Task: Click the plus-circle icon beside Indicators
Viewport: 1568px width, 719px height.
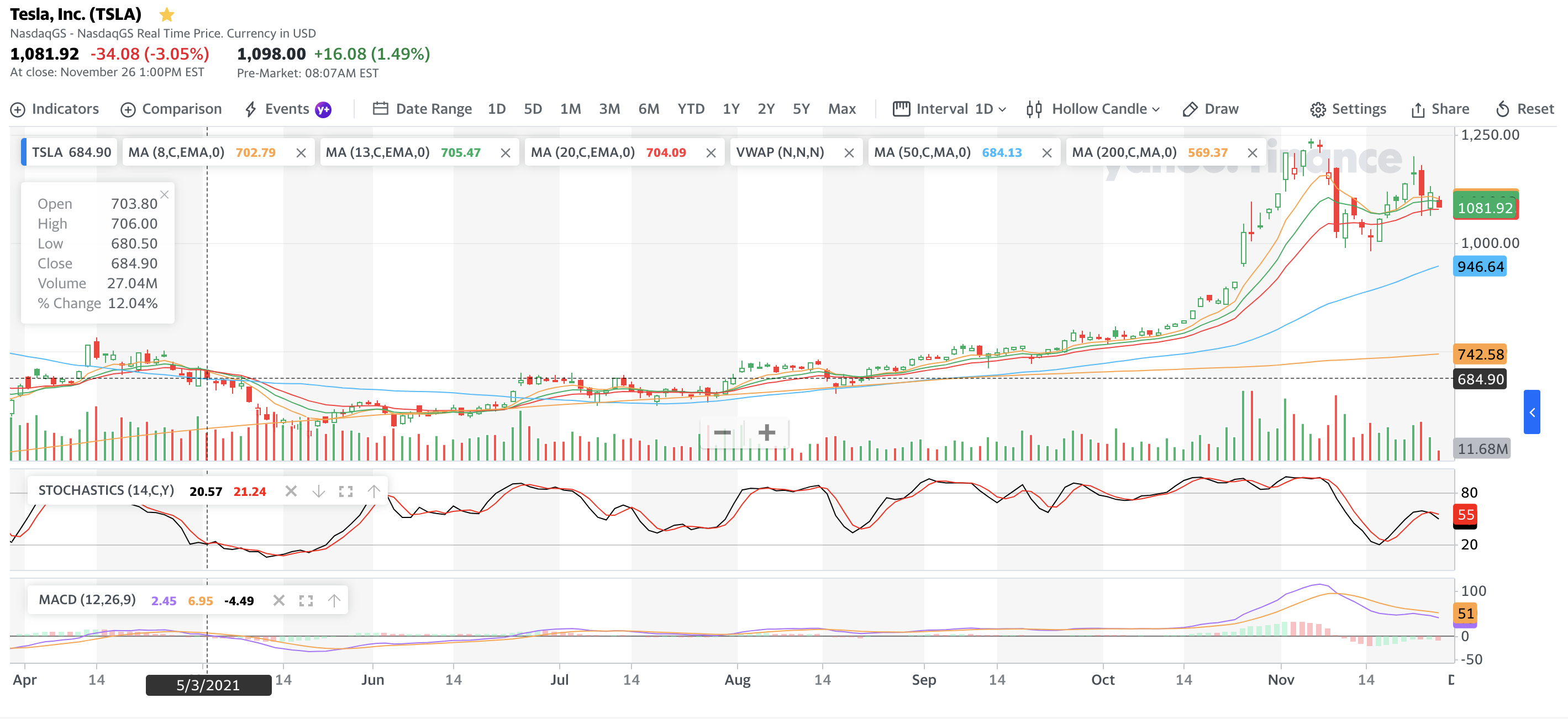Action: [18, 109]
